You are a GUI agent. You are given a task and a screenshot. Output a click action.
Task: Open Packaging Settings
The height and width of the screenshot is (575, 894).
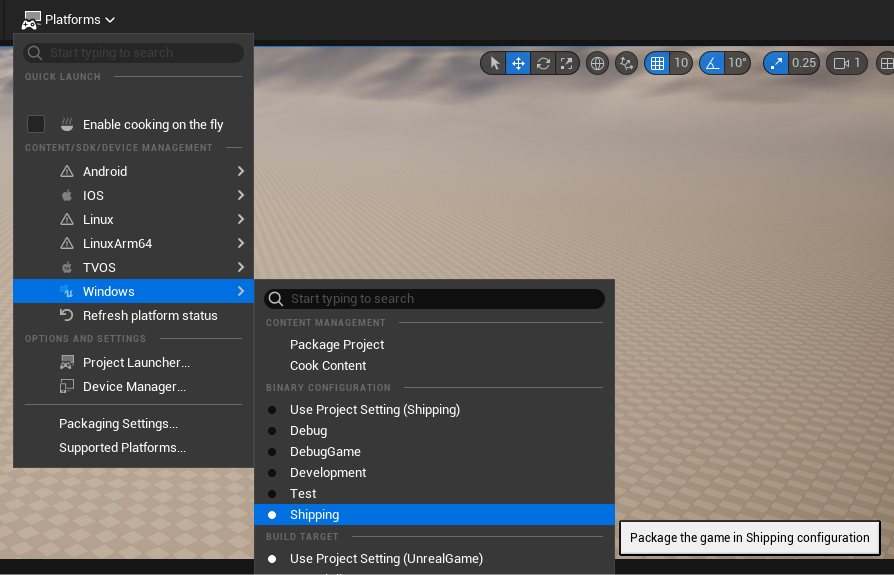point(118,423)
